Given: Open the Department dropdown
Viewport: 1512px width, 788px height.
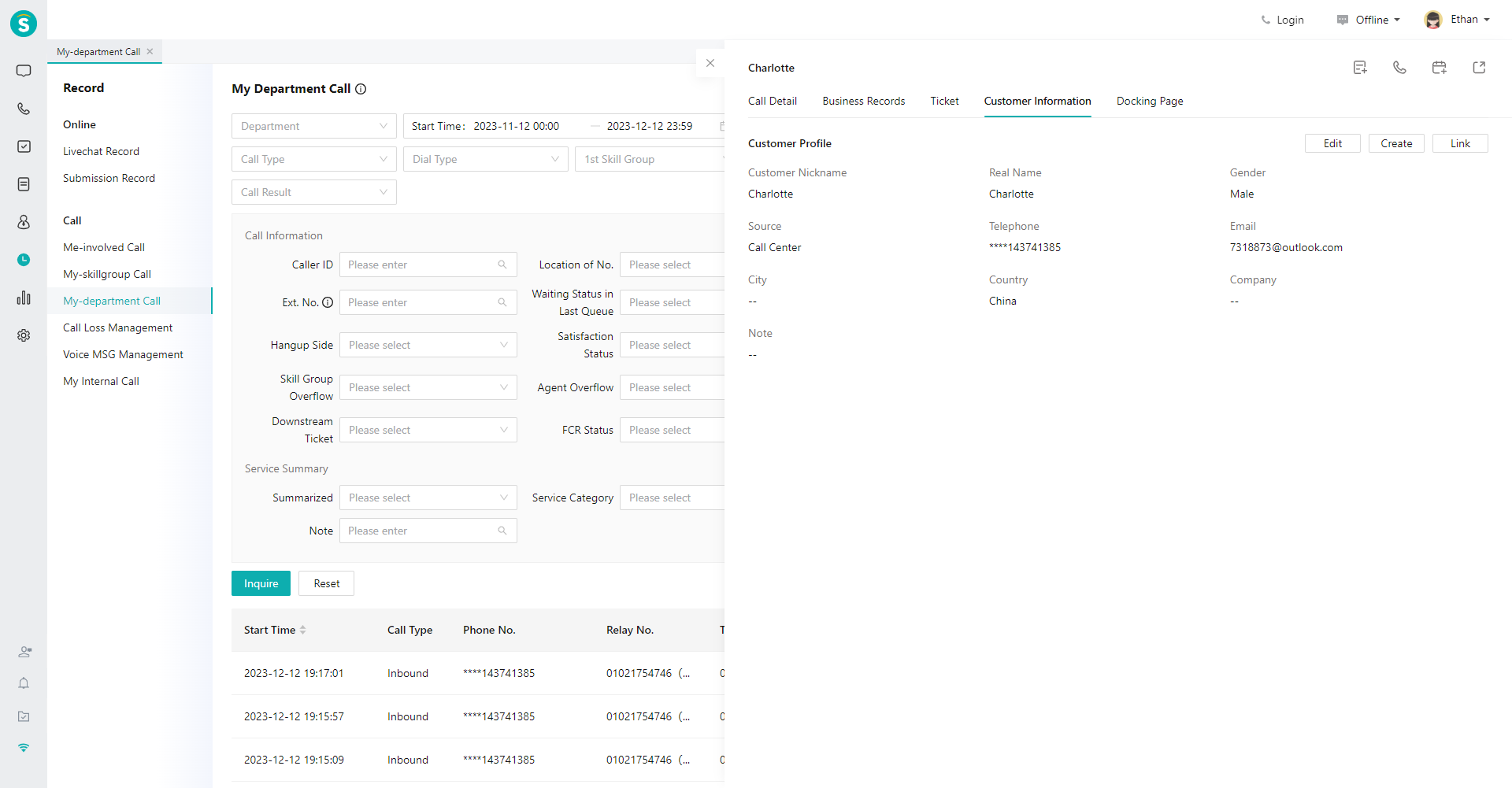Looking at the screenshot, I should pyautogui.click(x=314, y=126).
